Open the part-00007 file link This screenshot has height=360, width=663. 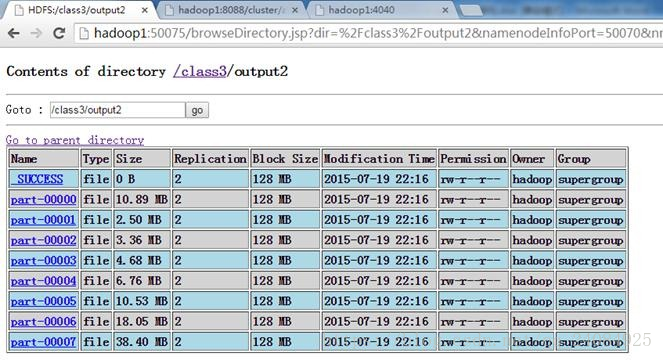pos(44,341)
